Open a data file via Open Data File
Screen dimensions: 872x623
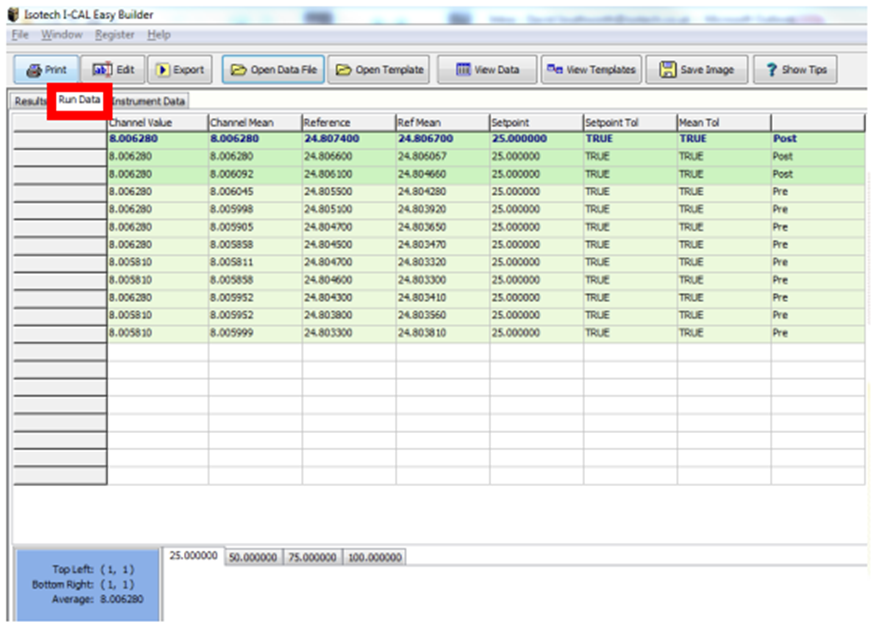coord(273,70)
